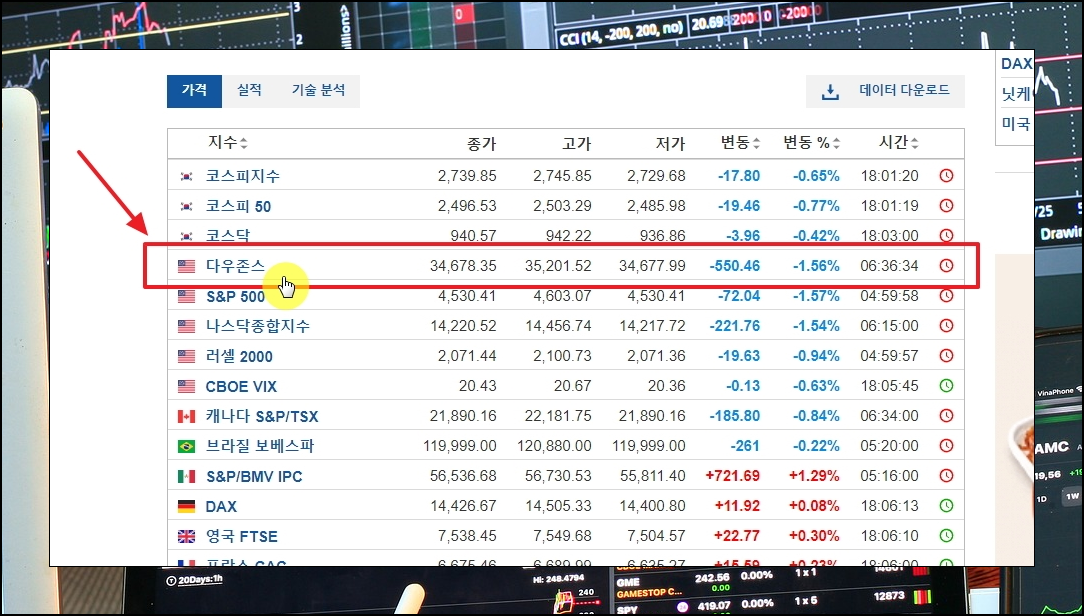Open the CBOE VIX link
The image size is (1084, 616).
(241, 386)
